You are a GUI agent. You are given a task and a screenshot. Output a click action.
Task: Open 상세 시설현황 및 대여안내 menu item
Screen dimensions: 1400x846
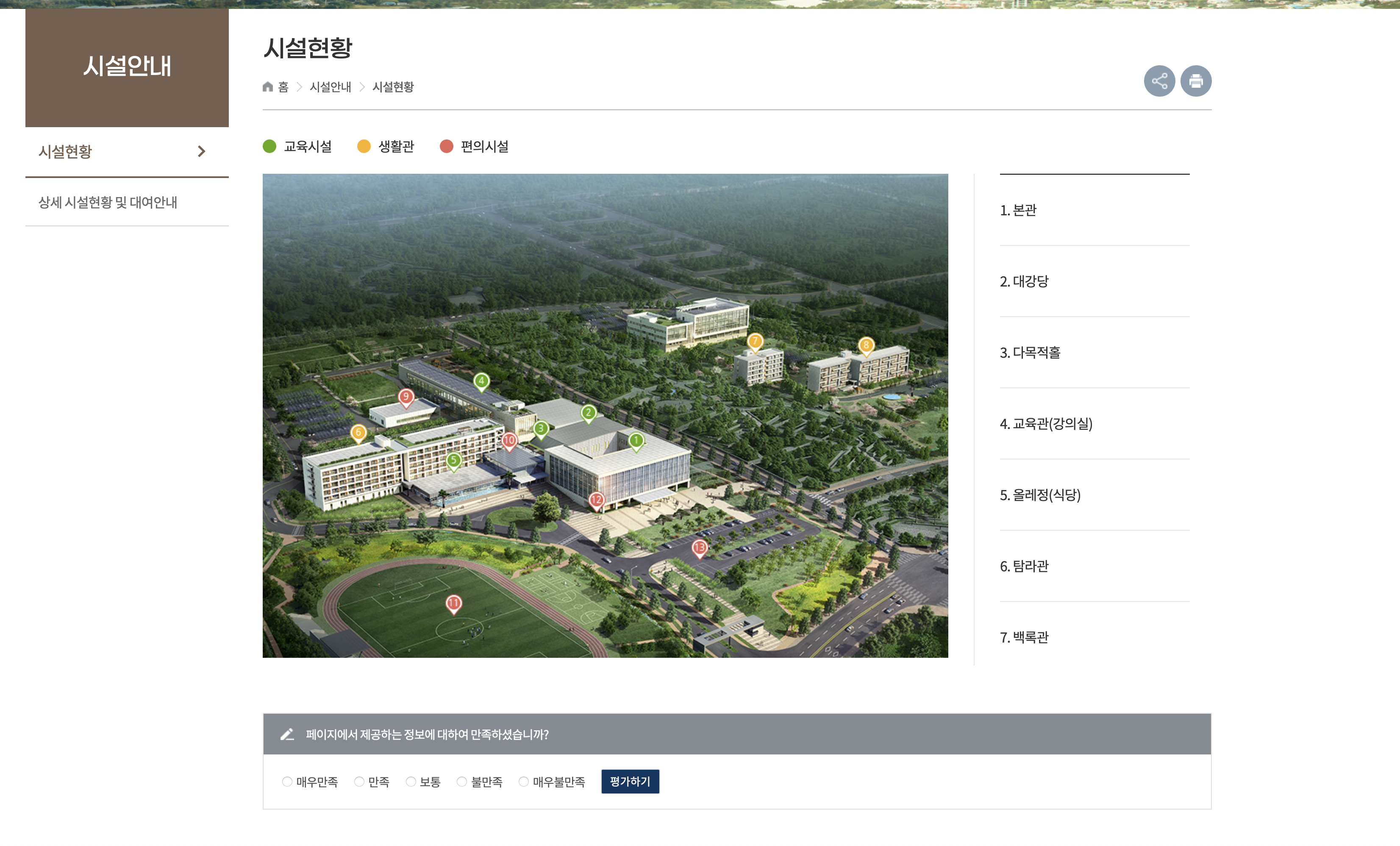(108, 202)
